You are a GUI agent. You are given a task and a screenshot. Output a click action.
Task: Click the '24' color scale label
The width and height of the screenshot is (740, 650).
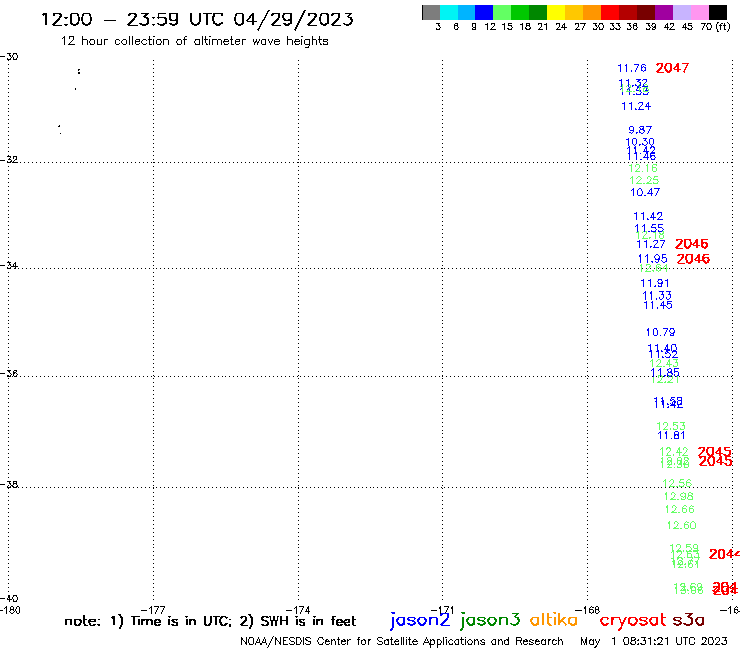point(561,27)
